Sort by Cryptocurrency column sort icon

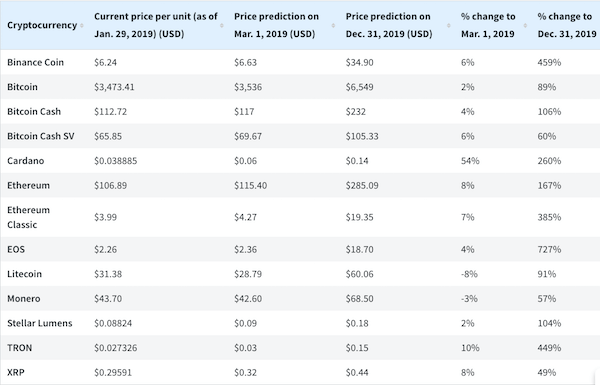pyautogui.click(x=82, y=25)
